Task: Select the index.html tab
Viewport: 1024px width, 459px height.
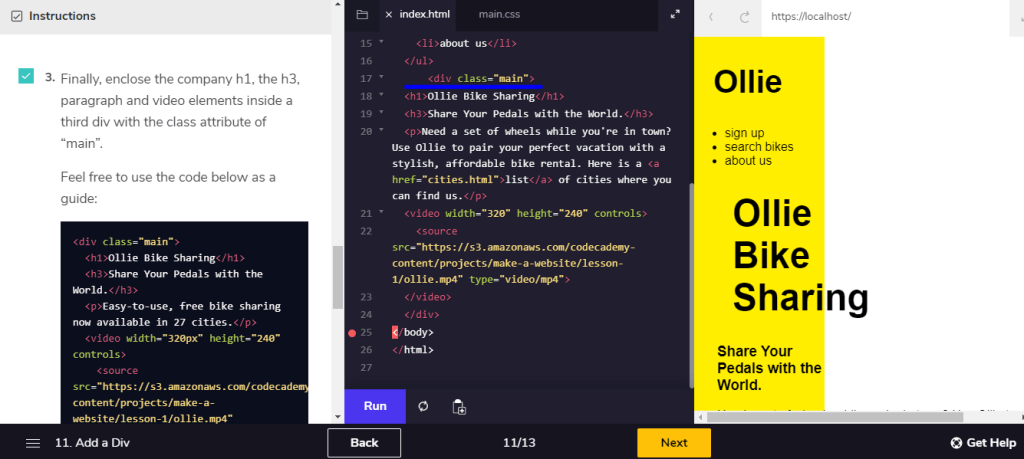Action: (424, 15)
